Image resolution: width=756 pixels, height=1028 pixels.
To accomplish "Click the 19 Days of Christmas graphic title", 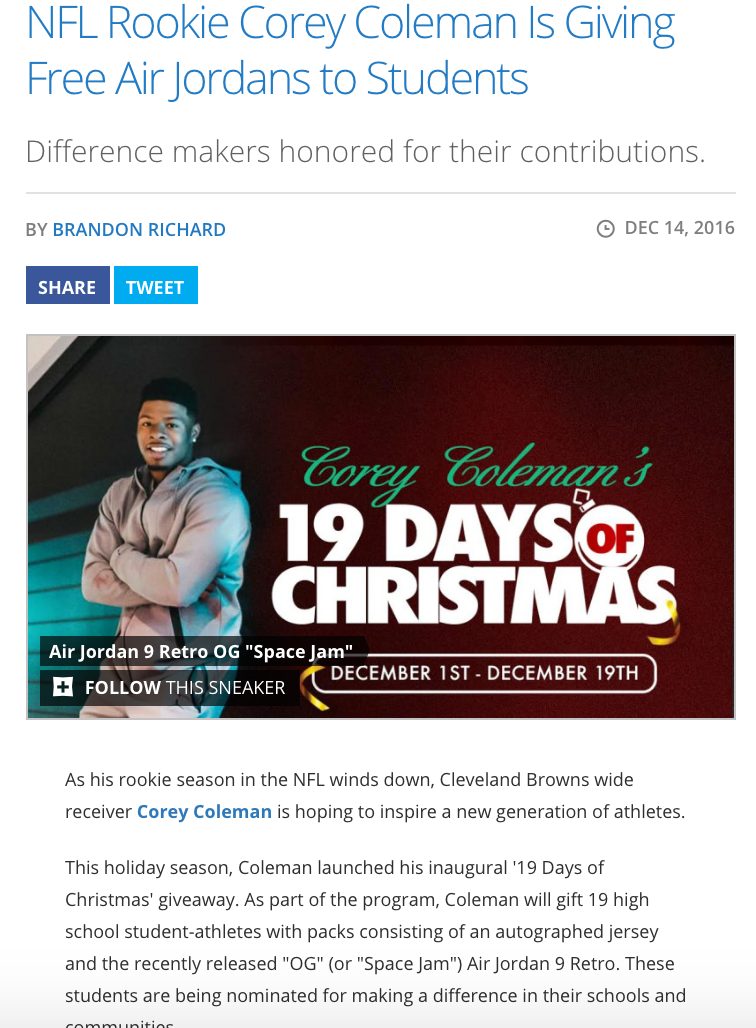I will coord(473,565).
